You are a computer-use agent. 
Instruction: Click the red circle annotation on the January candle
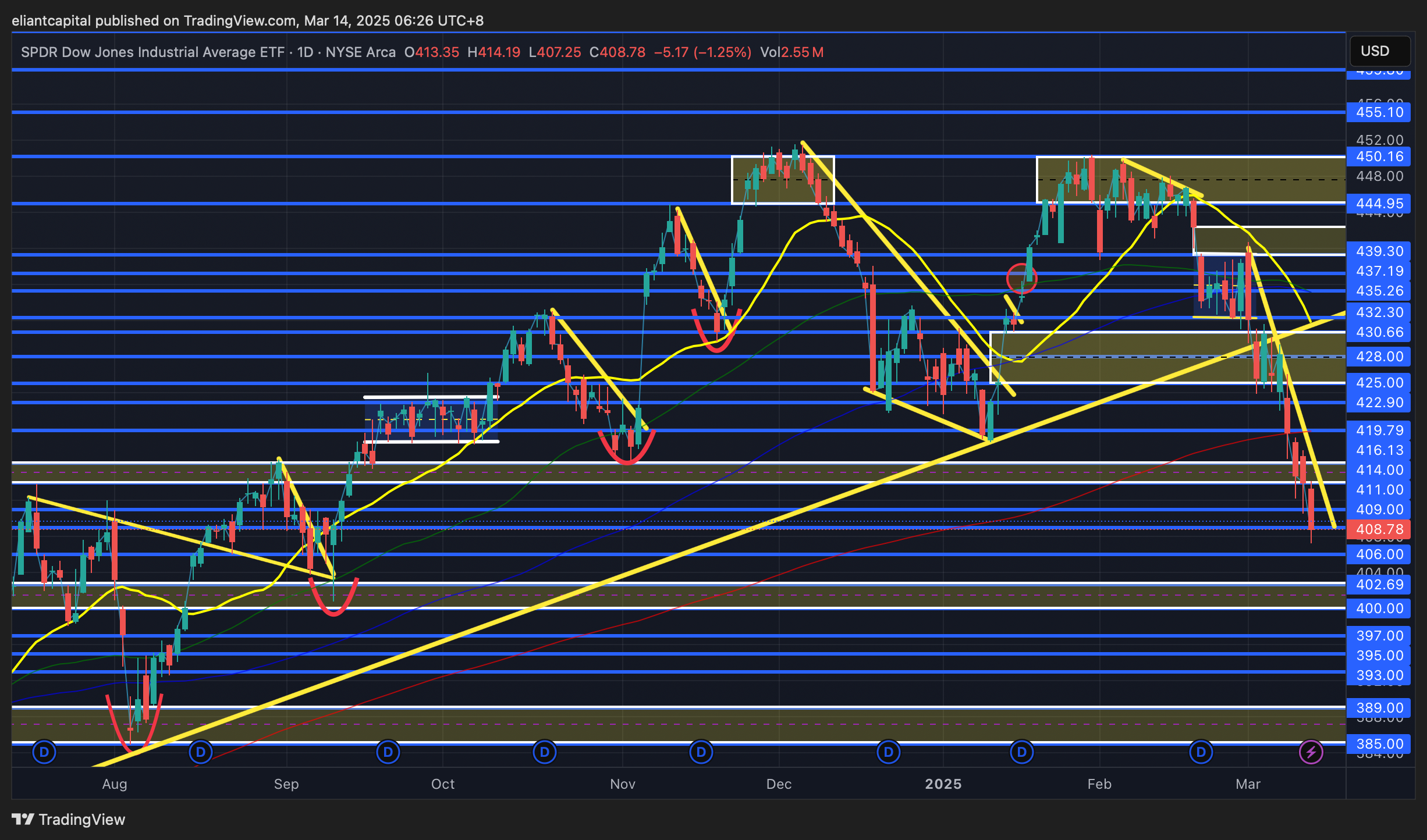[x=1021, y=279]
